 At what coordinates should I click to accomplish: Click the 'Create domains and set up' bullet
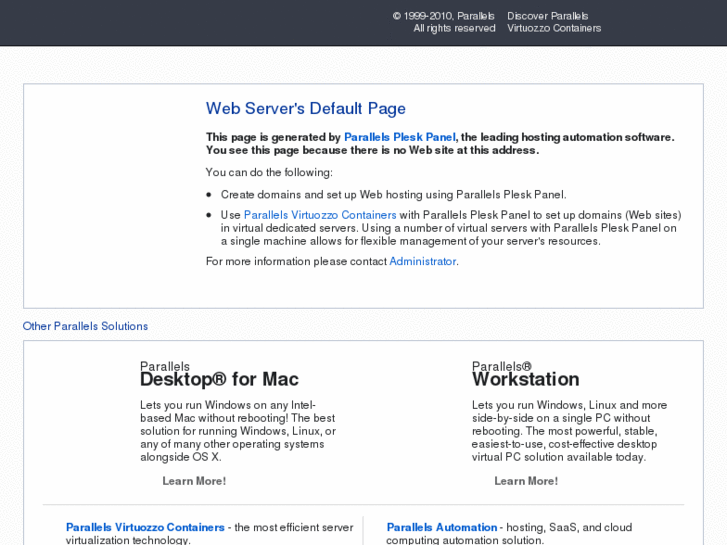click(x=393, y=195)
